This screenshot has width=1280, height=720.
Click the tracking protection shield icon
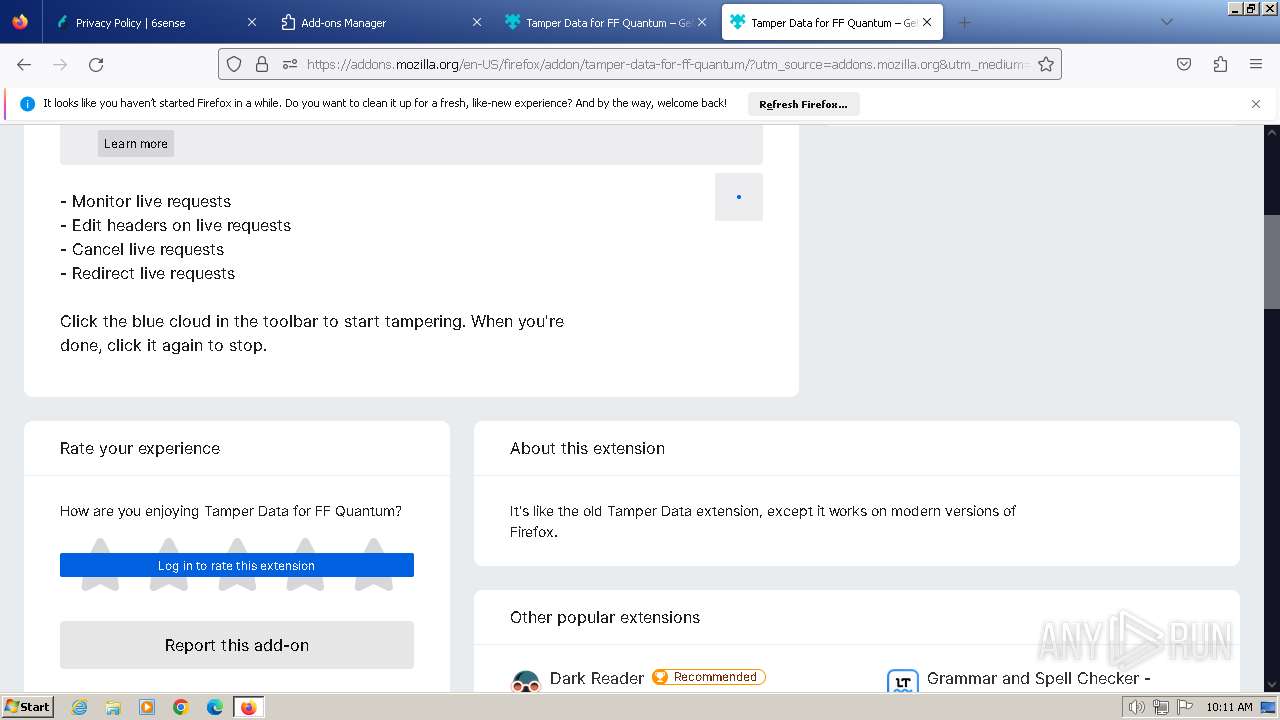[234, 64]
